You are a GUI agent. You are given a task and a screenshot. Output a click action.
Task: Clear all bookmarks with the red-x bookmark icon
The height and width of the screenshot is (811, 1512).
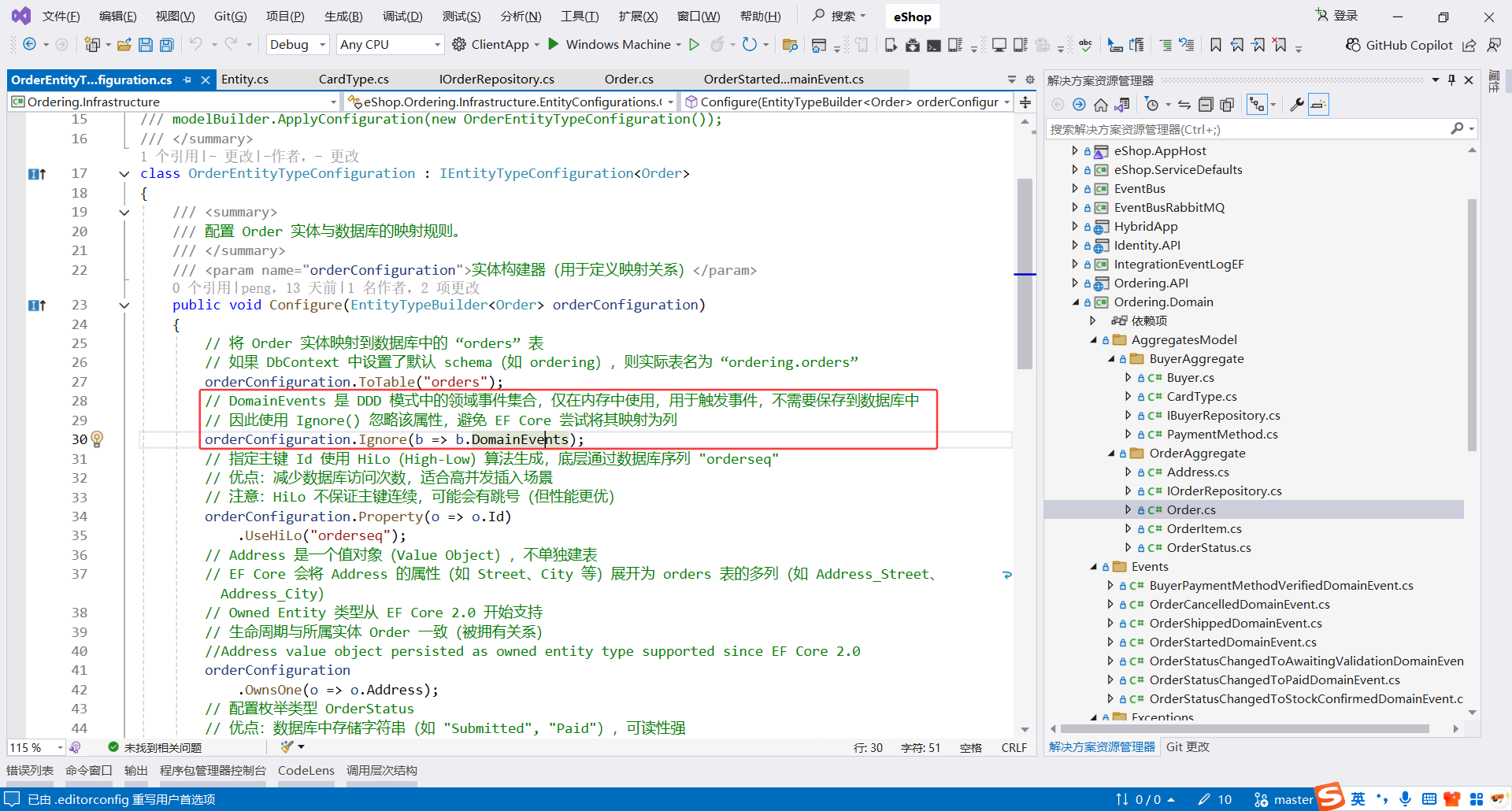[1280, 45]
